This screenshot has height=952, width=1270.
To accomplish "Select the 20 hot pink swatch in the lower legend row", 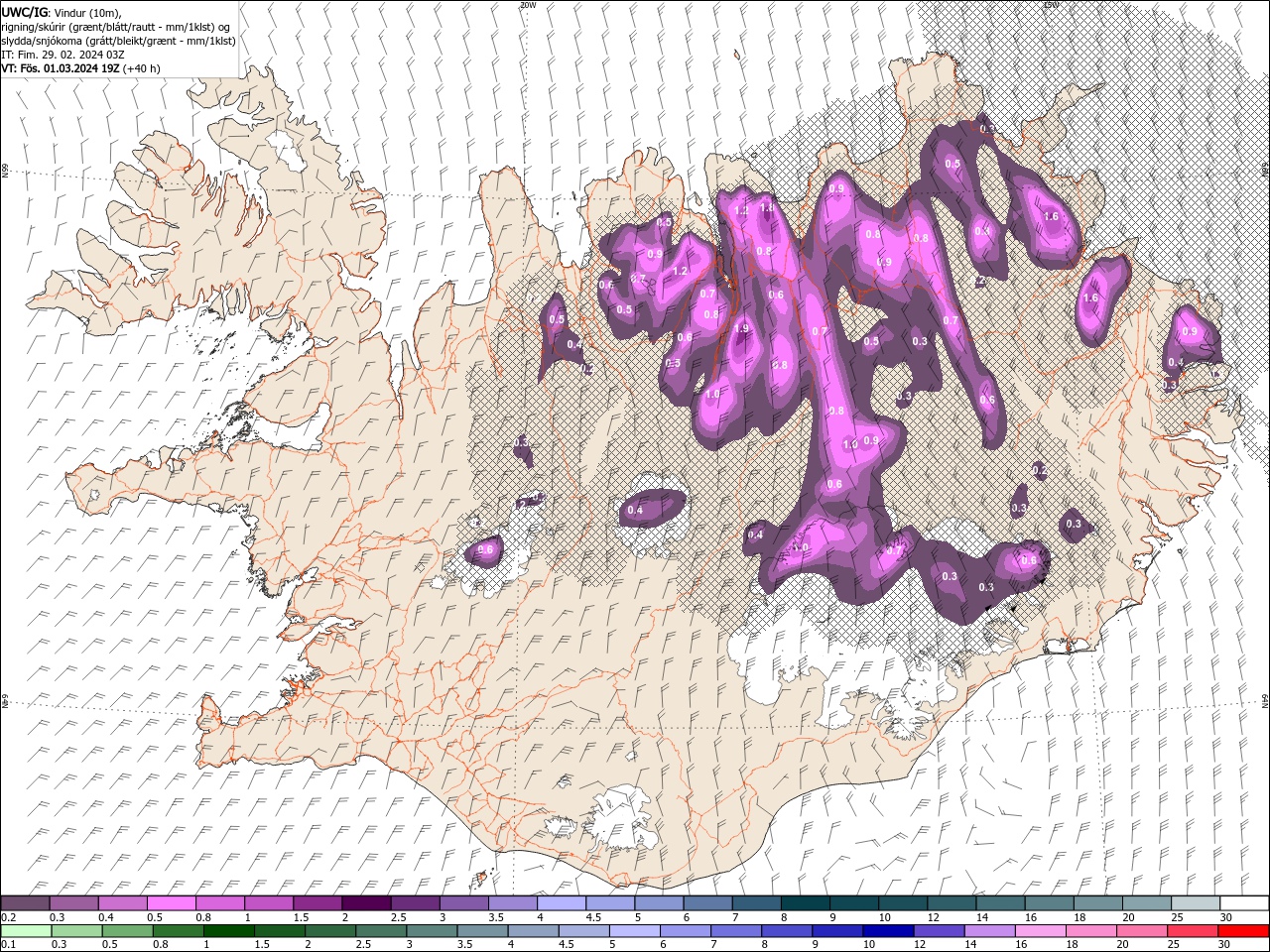I will click(1141, 930).
